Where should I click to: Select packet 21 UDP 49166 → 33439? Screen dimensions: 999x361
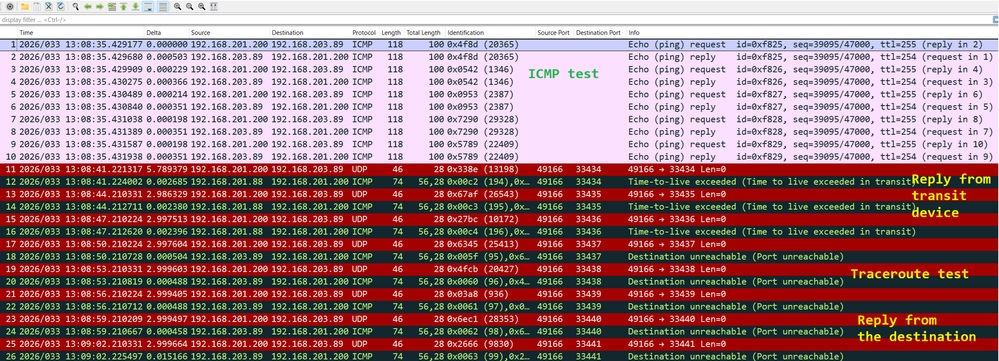(x=500, y=294)
